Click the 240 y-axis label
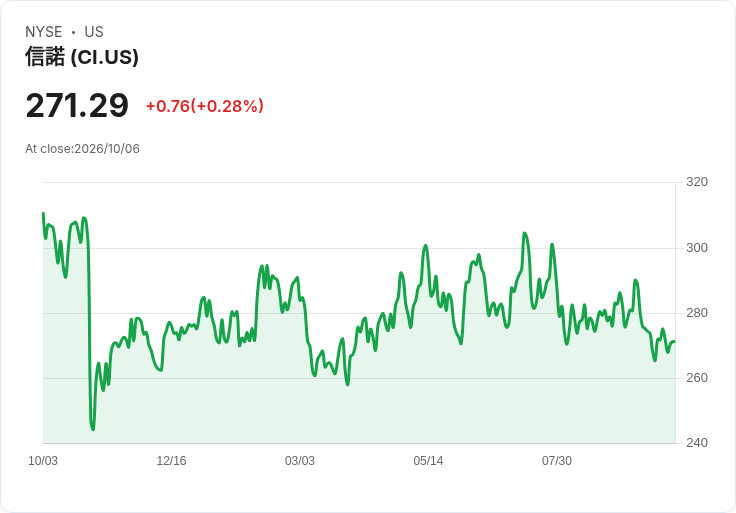Image resolution: width=736 pixels, height=513 pixels. click(x=697, y=443)
